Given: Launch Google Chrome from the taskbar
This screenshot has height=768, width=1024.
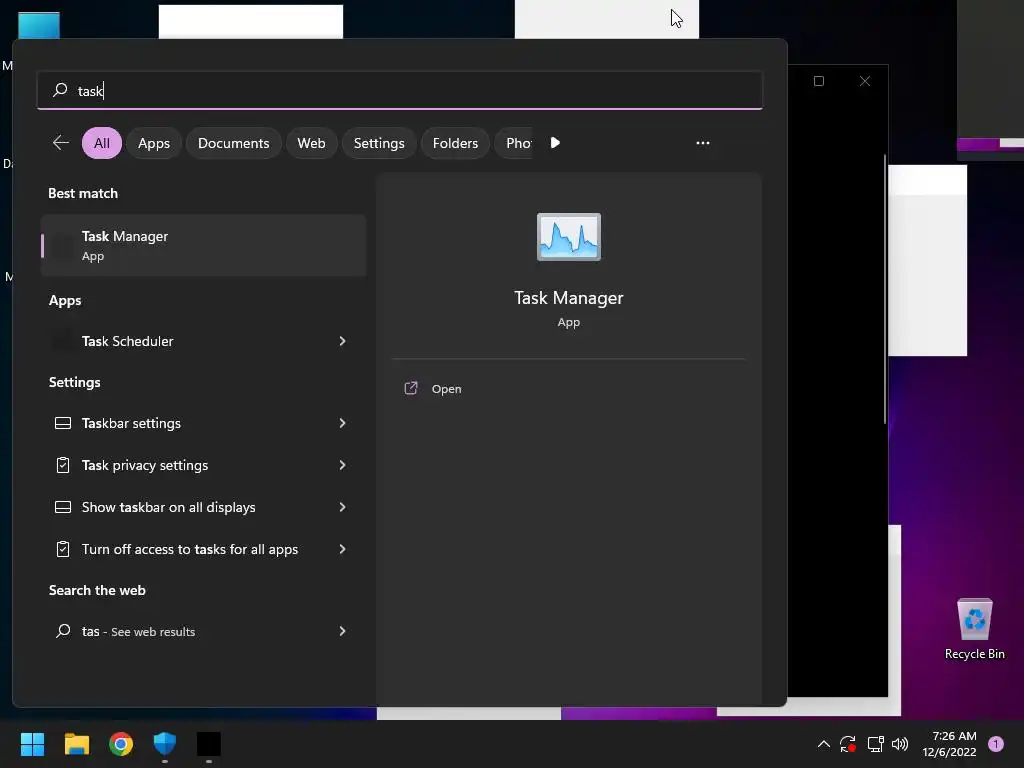Looking at the screenshot, I should click(x=121, y=744).
